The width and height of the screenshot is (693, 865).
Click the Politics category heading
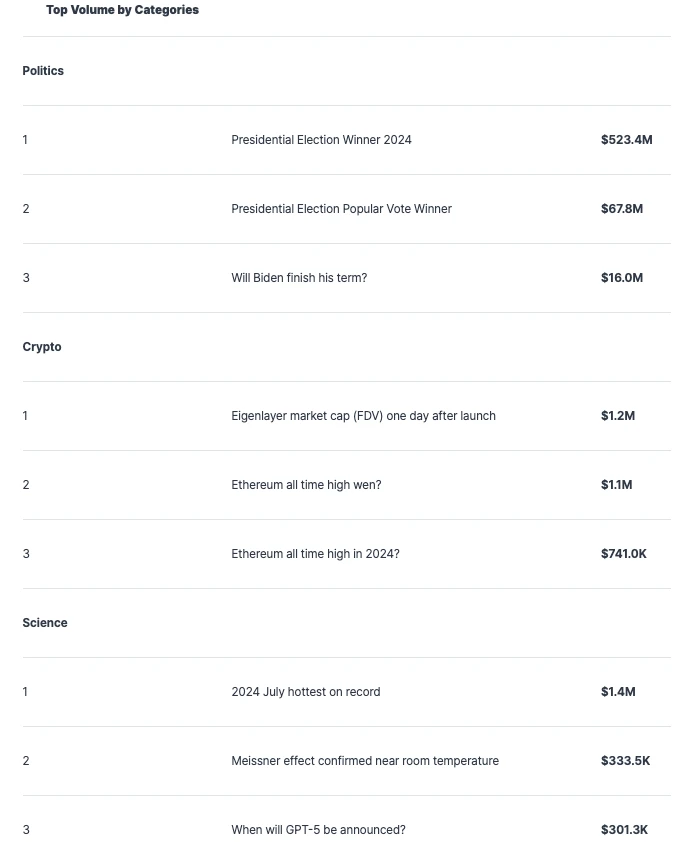point(43,71)
